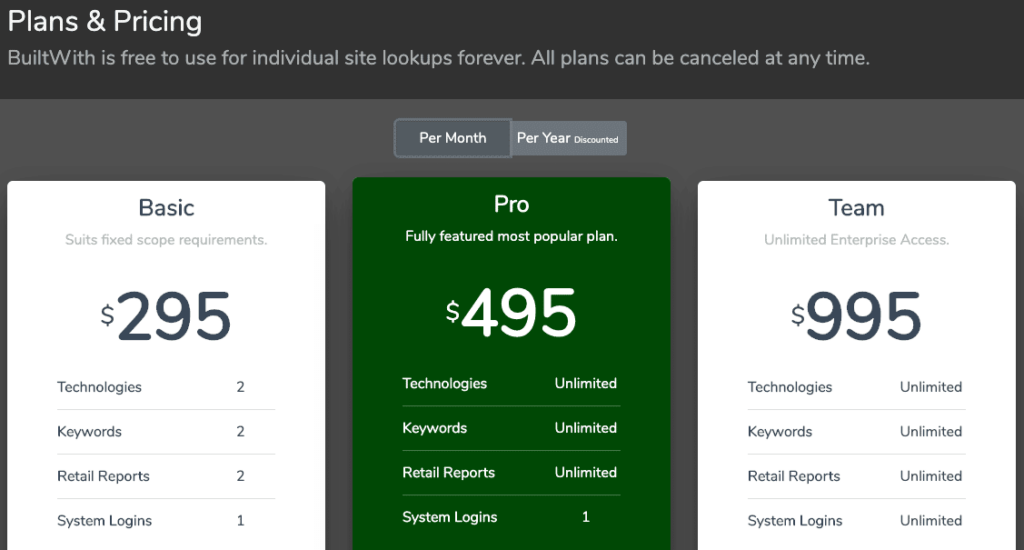The width and height of the screenshot is (1024, 550).
Task: Click Unlimited value for Team System Logins
Action: (x=931, y=521)
